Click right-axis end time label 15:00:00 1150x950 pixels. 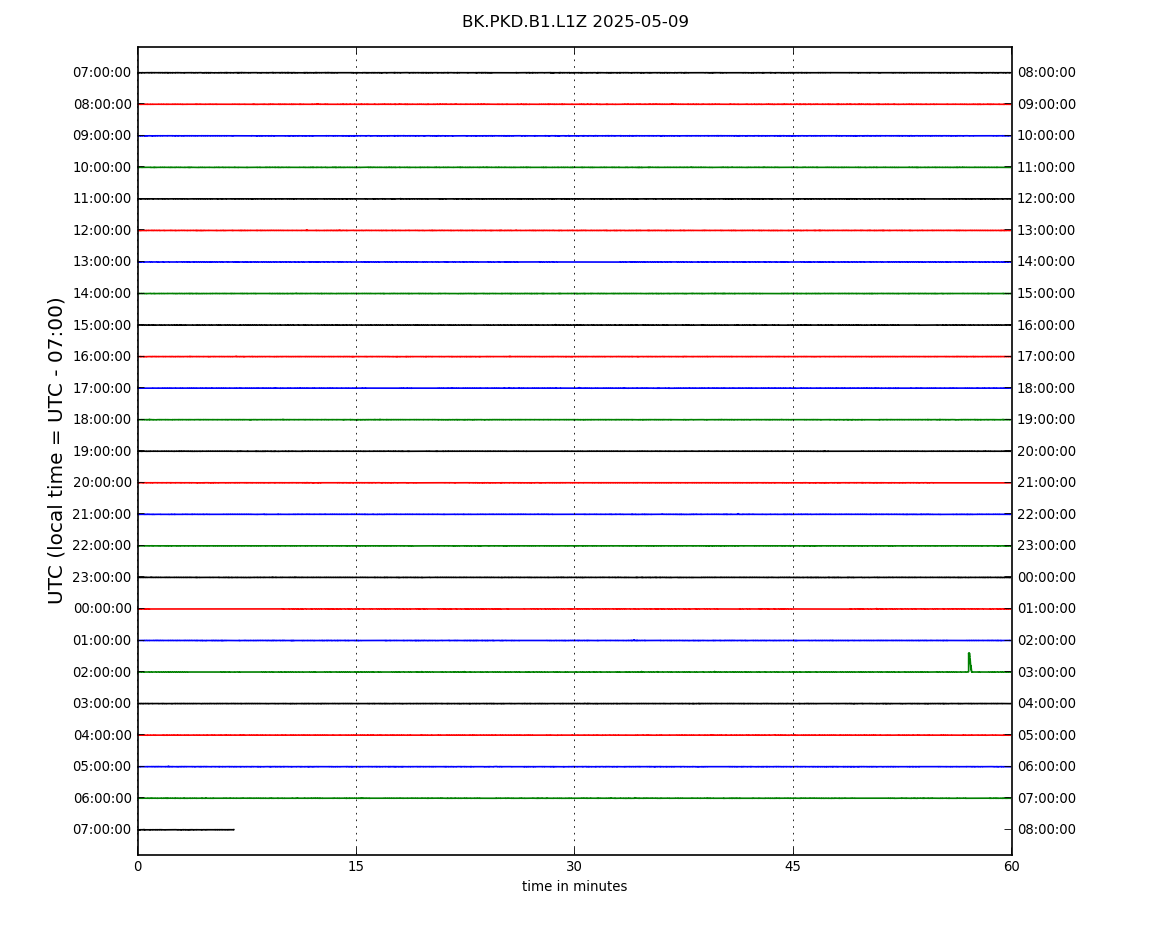1047,293
